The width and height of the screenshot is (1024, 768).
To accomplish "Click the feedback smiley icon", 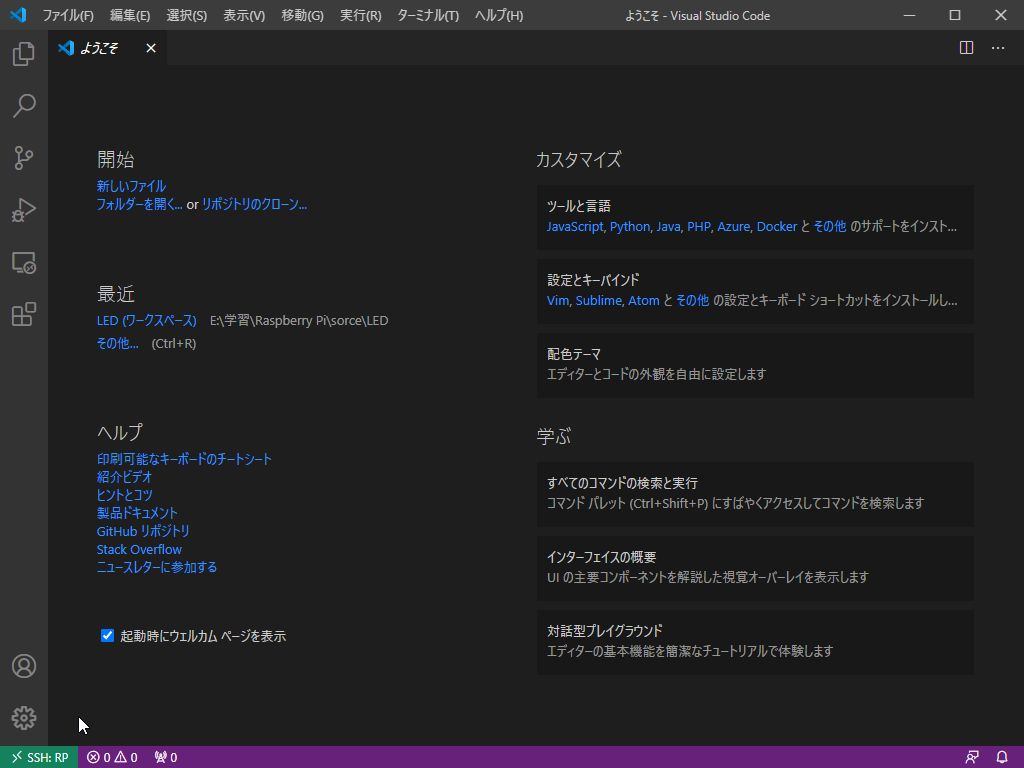I will pyautogui.click(x=972, y=757).
